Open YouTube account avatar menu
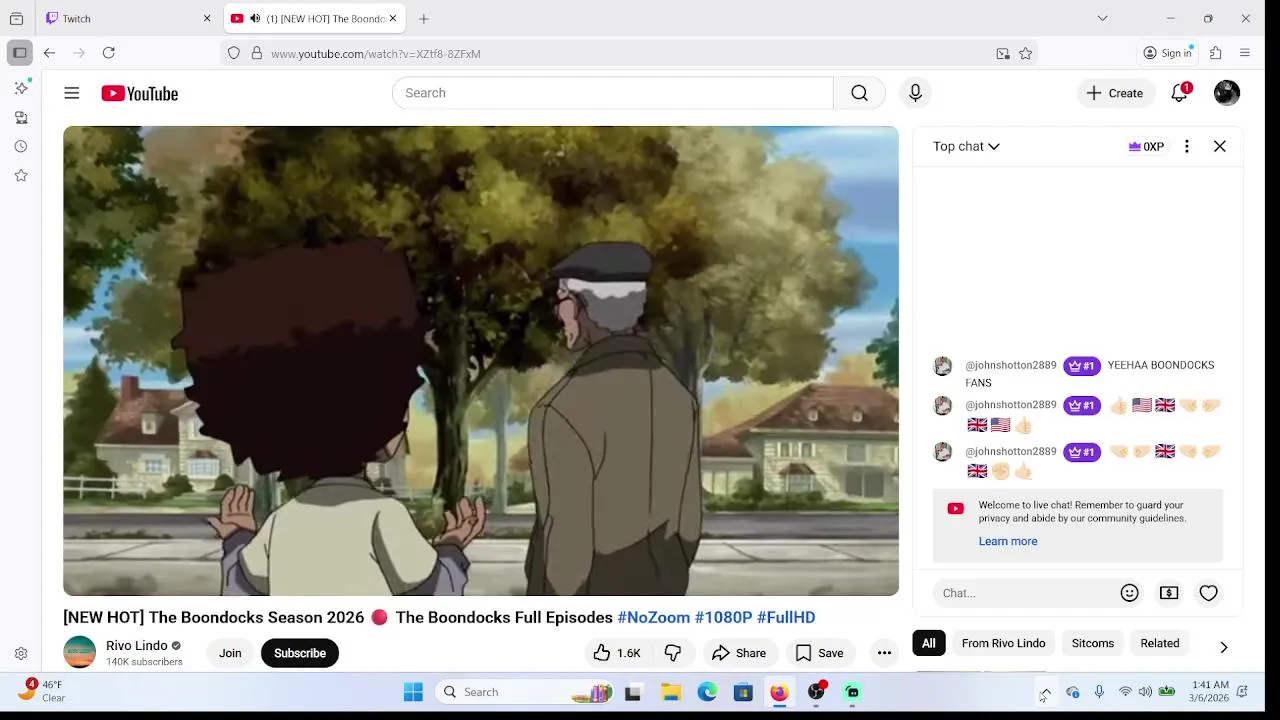The width and height of the screenshot is (1280, 720). (1227, 93)
